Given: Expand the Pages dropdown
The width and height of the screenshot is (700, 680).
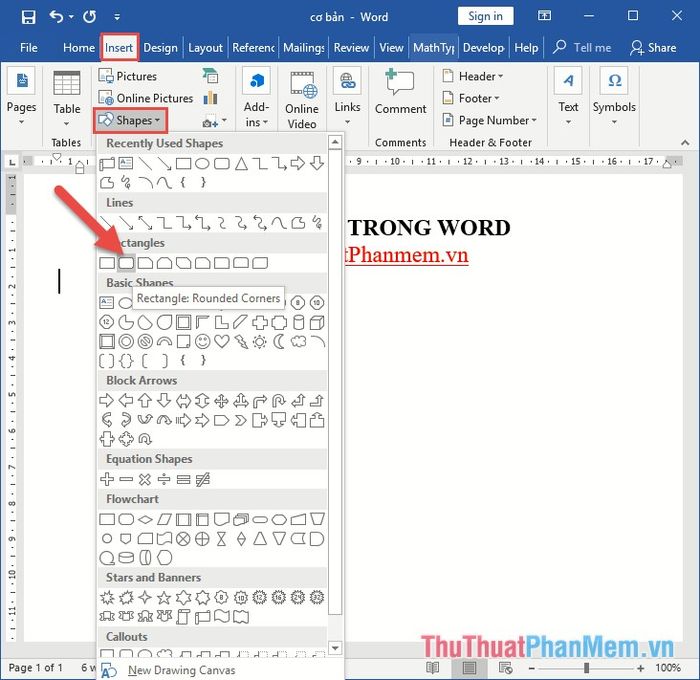Looking at the screenshot, I should tap(21, 96).
